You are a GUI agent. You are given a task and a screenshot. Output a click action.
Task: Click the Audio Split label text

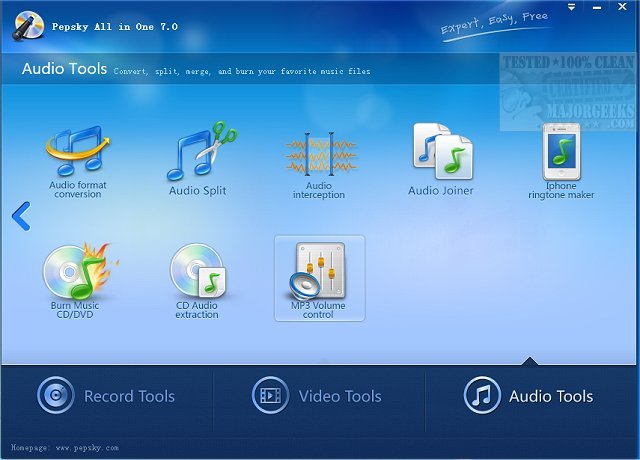coord(198,191)
